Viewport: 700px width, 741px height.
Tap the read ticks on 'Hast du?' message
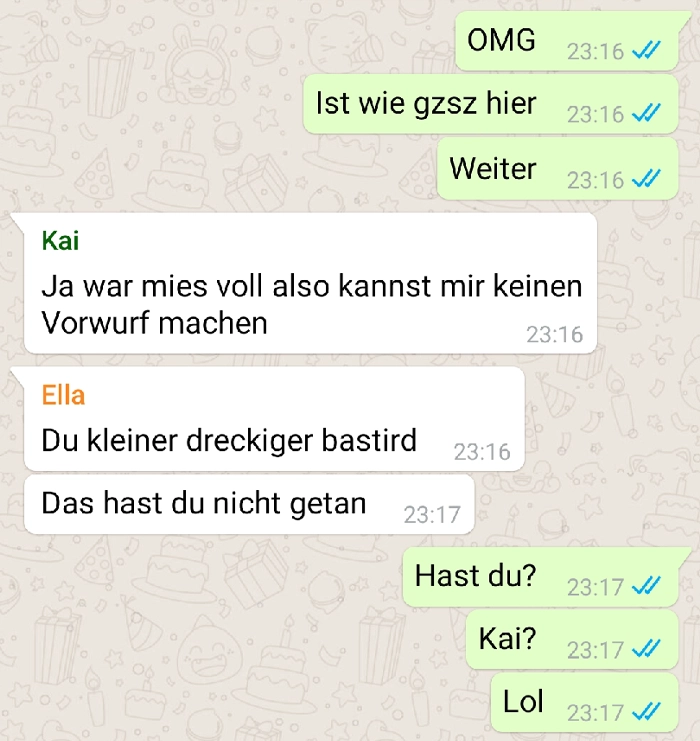646,586
